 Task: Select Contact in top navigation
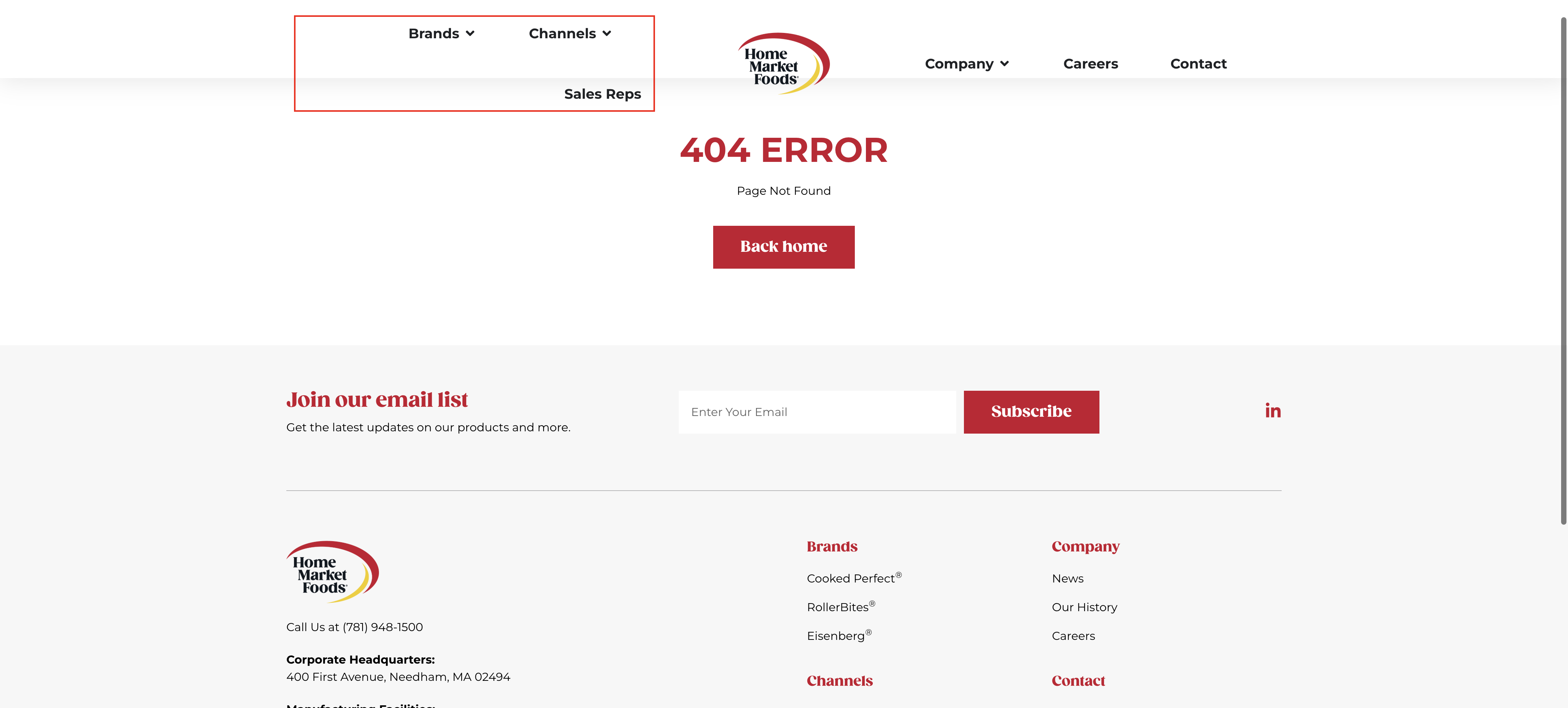[1198, 64]
